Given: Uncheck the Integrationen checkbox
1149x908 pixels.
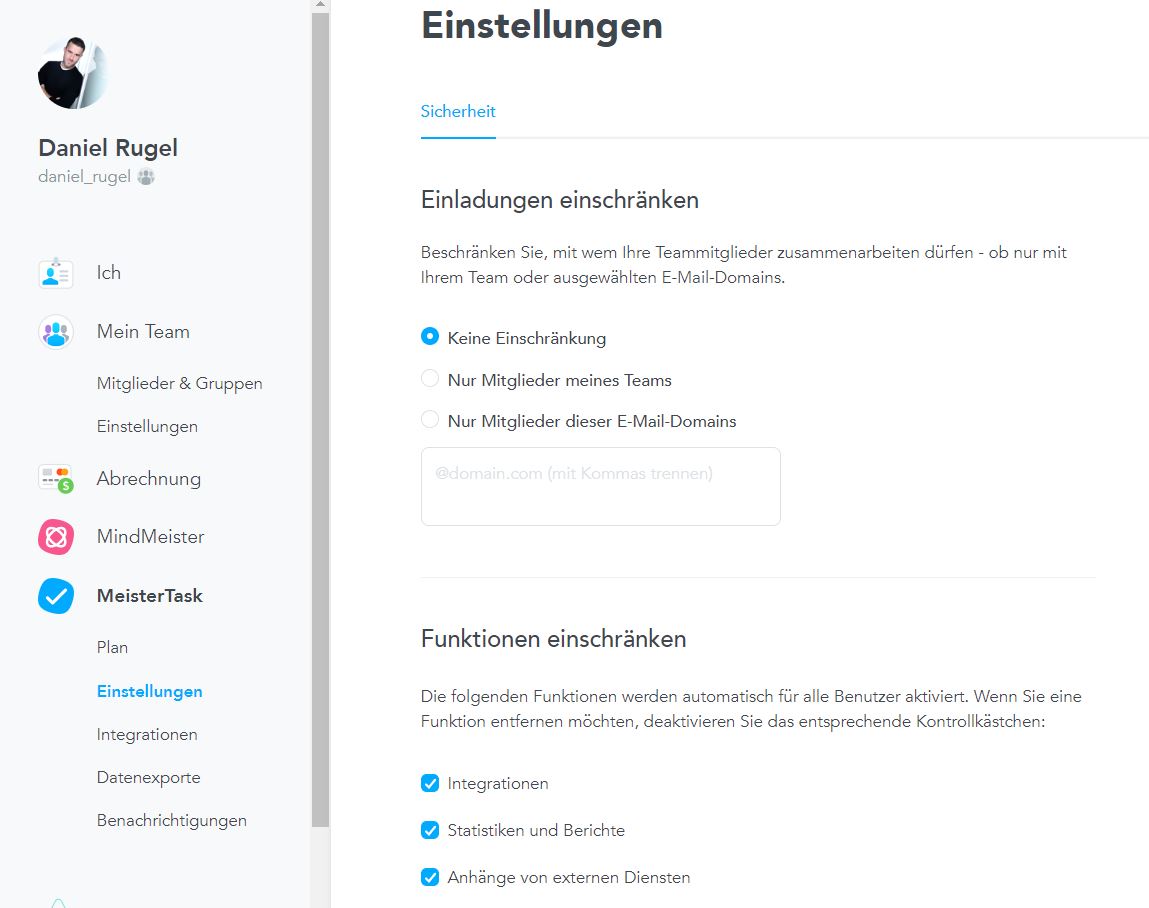Looking at the screenshot, I should (x=430, y=783).
